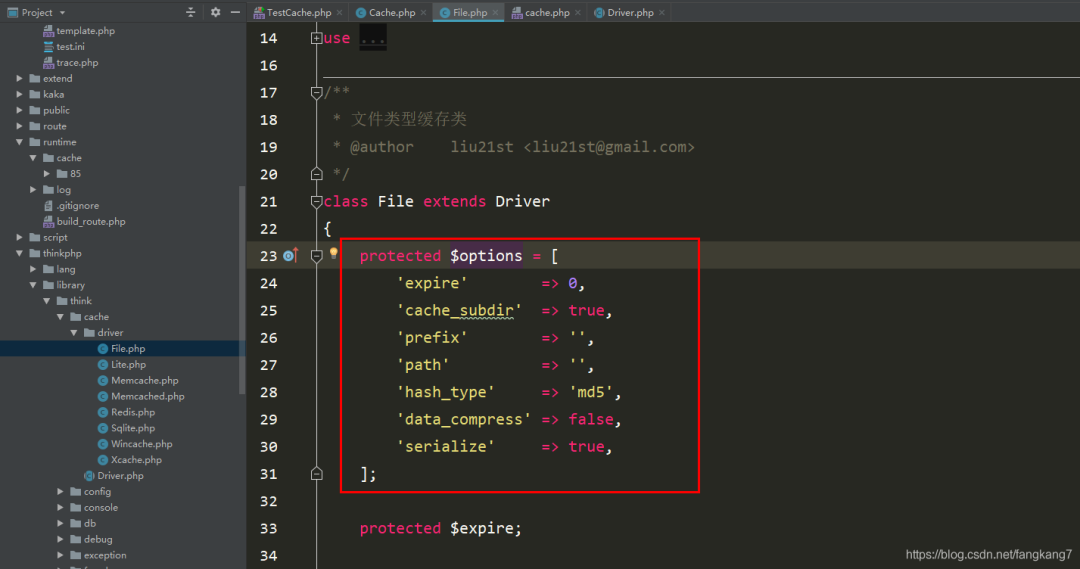1080x569 pixels.
Task: Expand the route folder
Action: click(19, 126)
